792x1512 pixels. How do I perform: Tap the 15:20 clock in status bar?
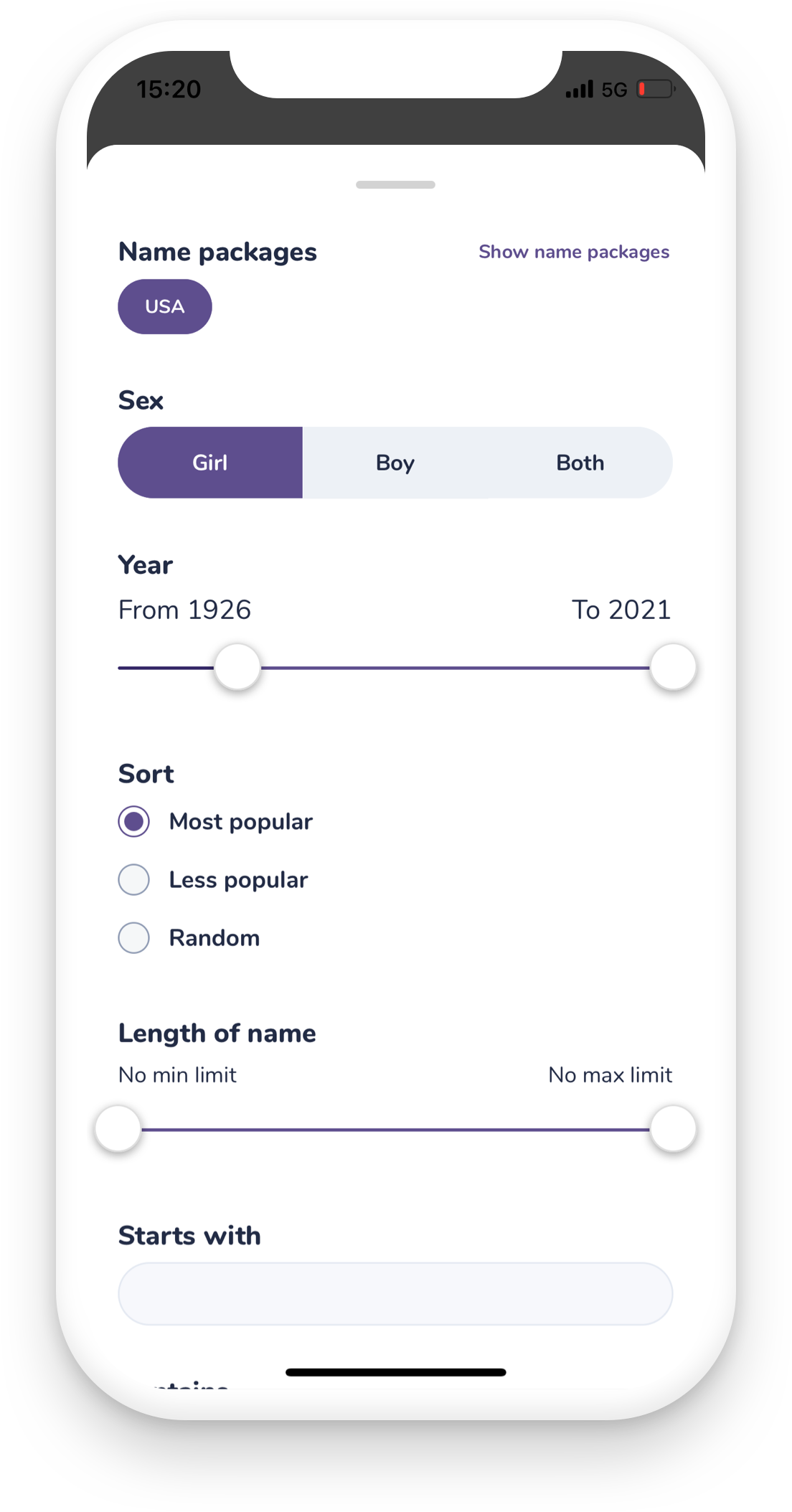pos(169,89)
